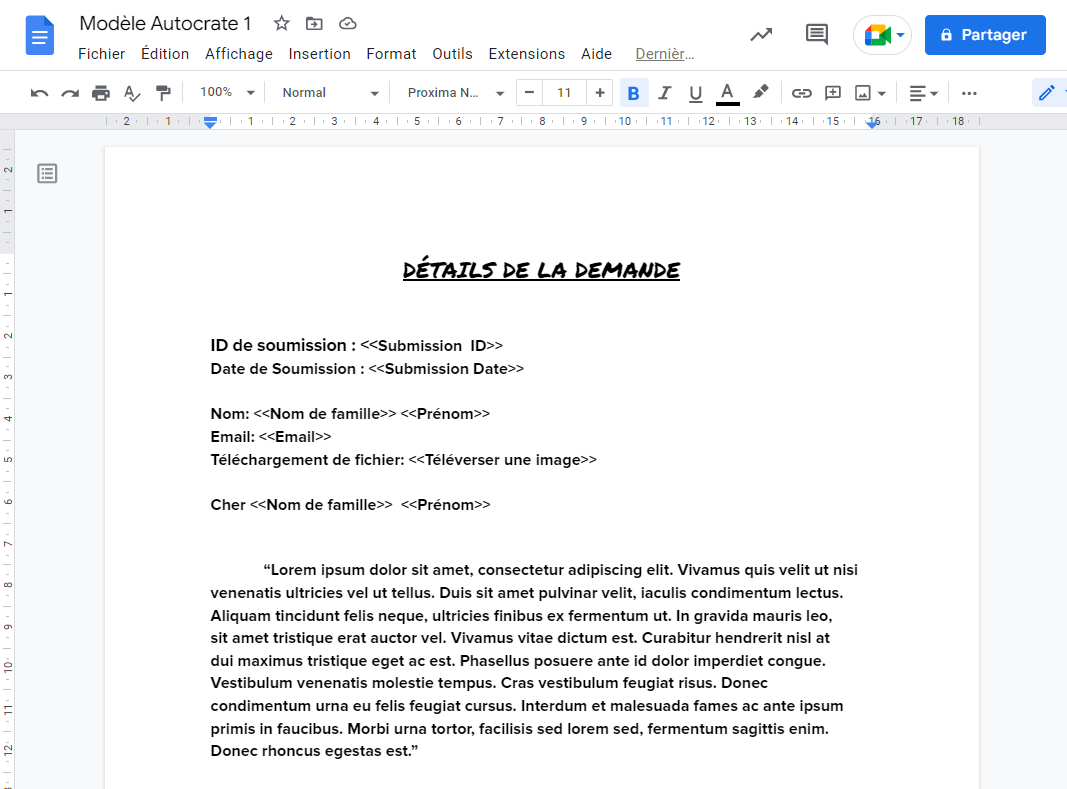Select the right indent marker on ruler
Viewport: 1067px width, 789px height.
click(x=872, y=123)
